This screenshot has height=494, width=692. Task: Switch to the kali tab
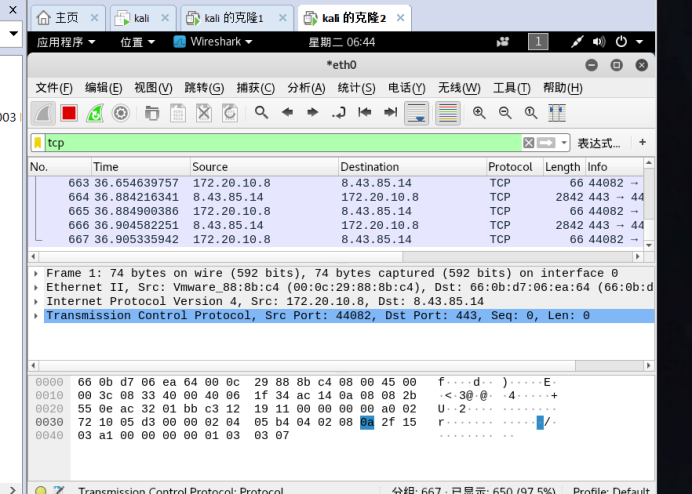click(x=142, y=18)
